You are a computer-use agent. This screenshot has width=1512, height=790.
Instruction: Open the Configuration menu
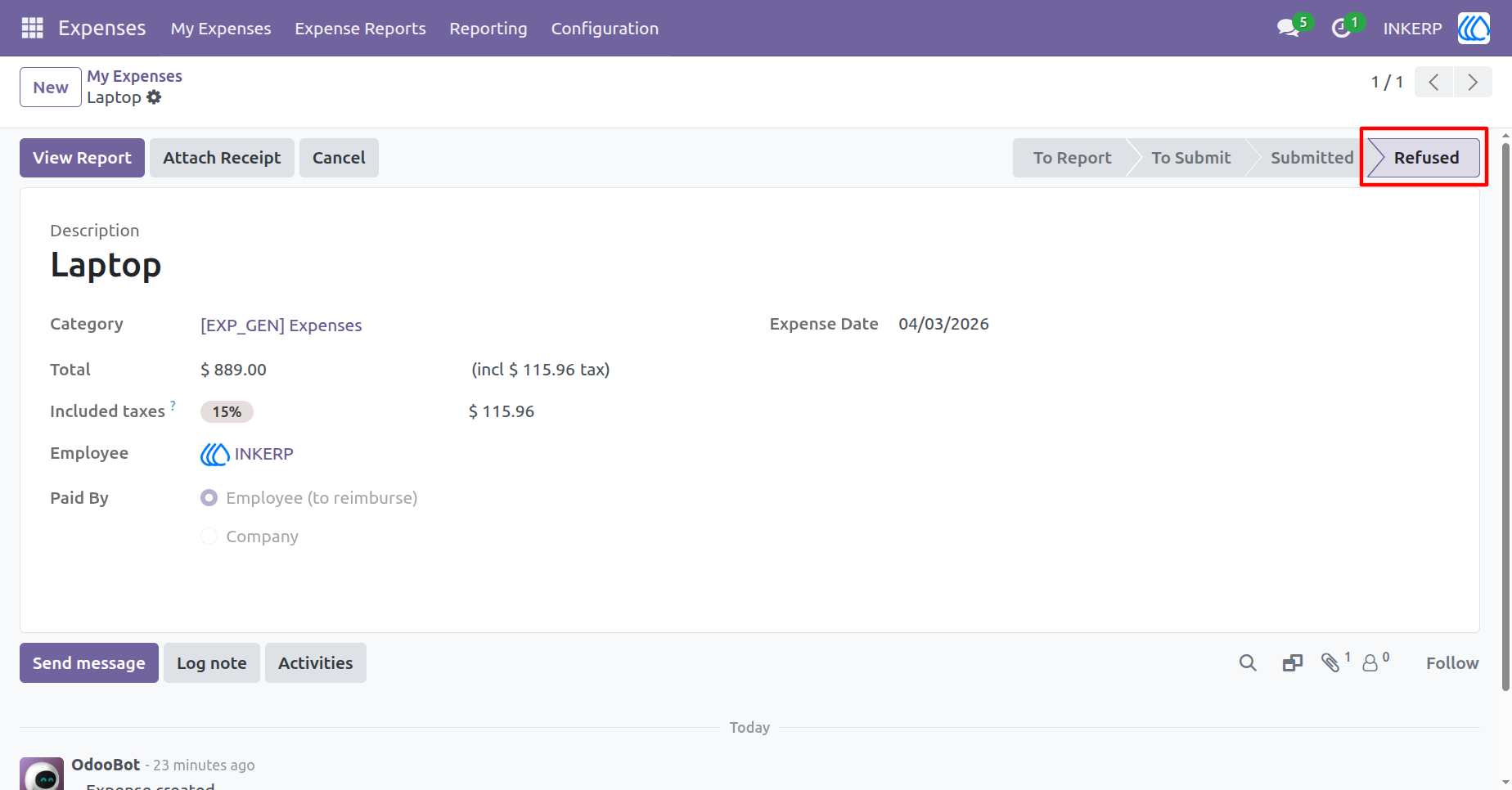tap(605, 29)
